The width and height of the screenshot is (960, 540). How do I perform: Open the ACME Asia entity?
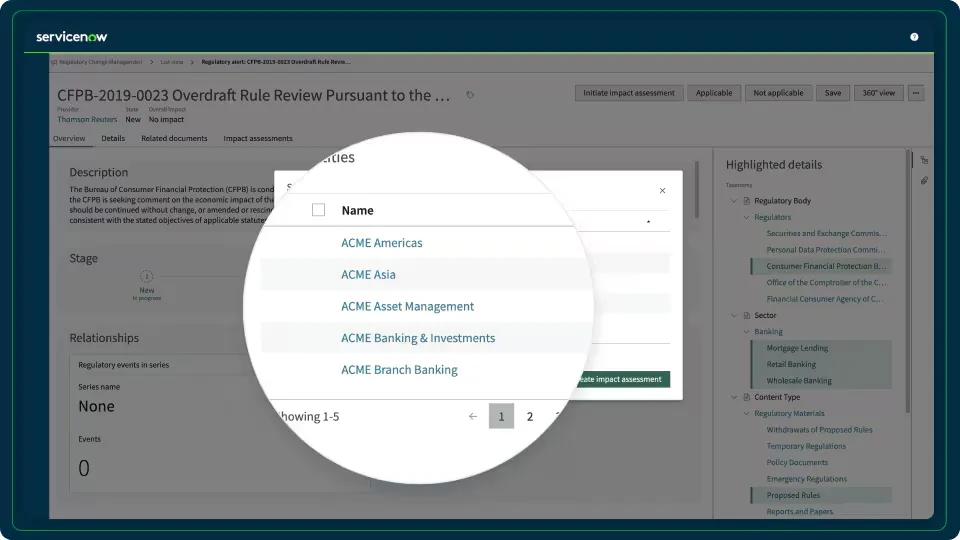tap(368, 274)
